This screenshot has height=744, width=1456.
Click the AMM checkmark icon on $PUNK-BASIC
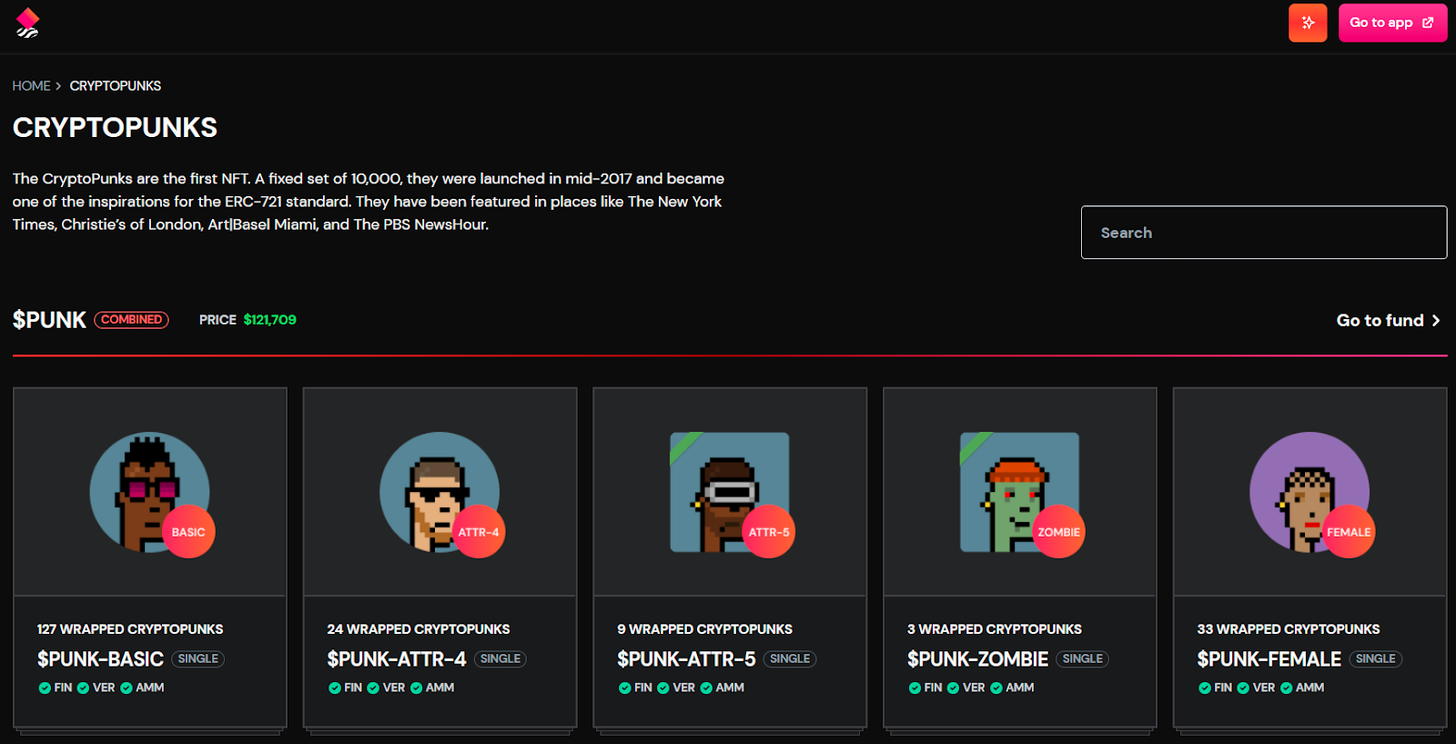(x=126, y=688)
